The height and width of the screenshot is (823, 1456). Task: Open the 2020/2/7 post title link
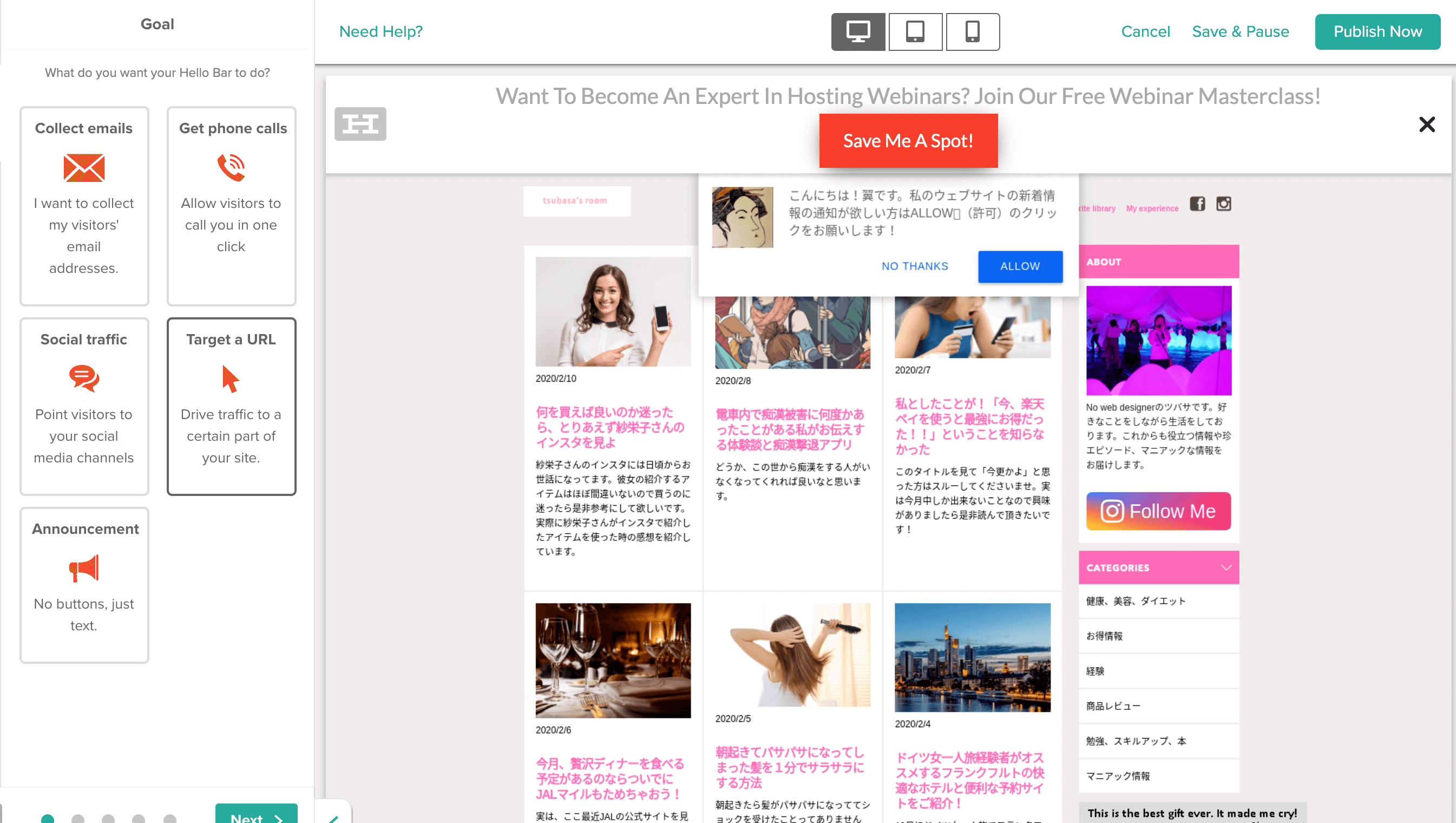click(x=970, y=426)
